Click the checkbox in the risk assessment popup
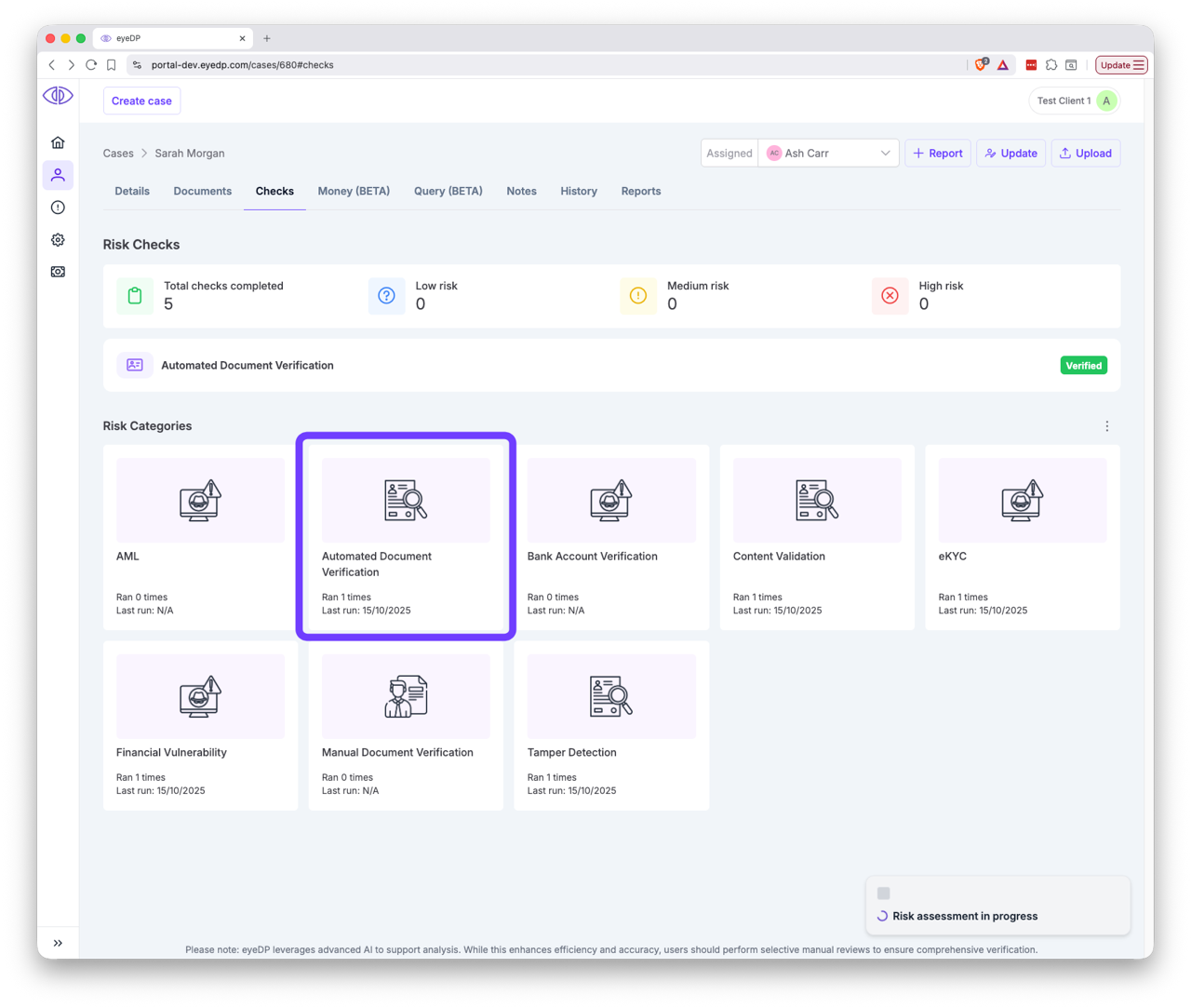Viewport: 1191px width, 1008px height. coord(884,894)
